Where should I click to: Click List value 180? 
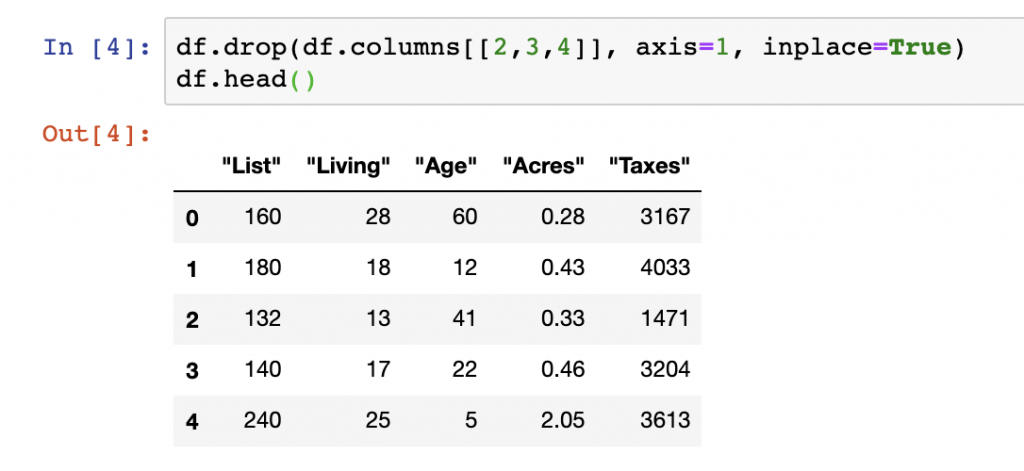tap(263, 267)
